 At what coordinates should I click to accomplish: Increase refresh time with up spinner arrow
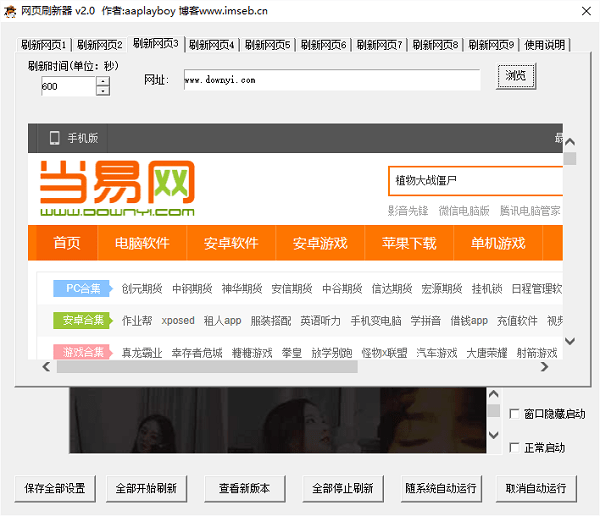[103, 81]
